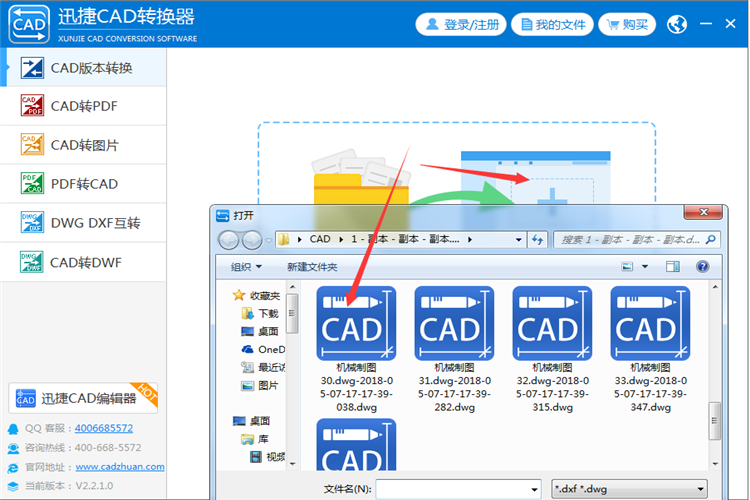This screenshot has width=750, height=500.
Task: Click the dialog help question icon
Action: point(702,267)
